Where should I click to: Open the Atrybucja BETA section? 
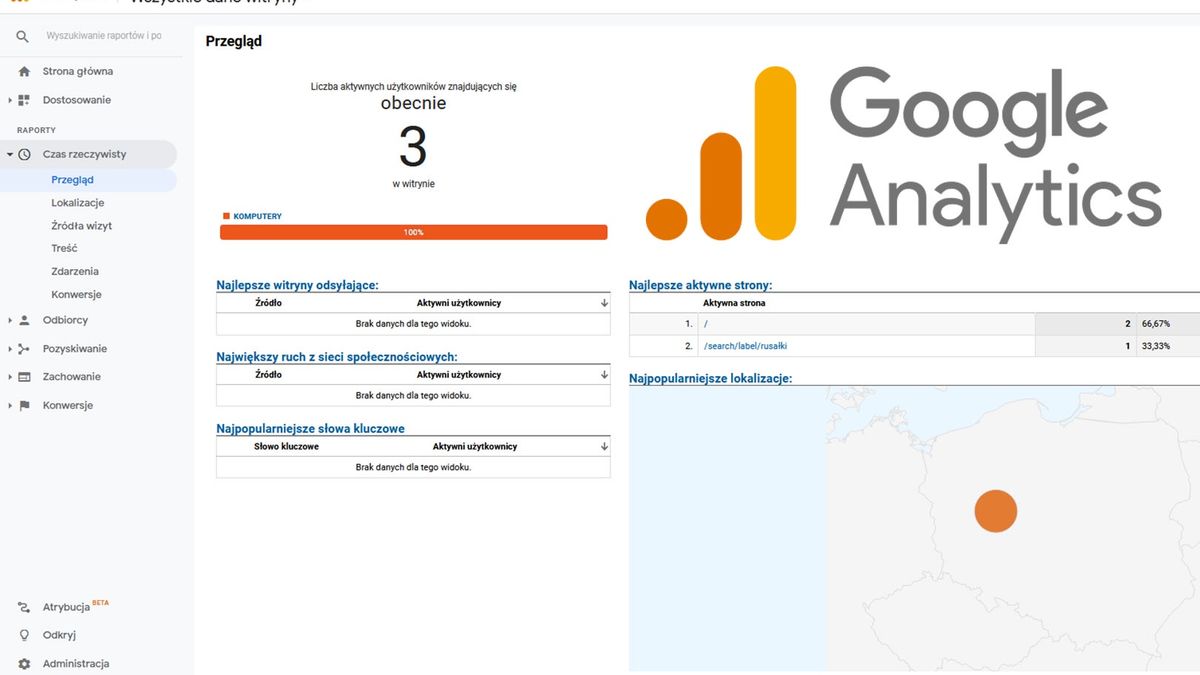click(x=76, y=607)
